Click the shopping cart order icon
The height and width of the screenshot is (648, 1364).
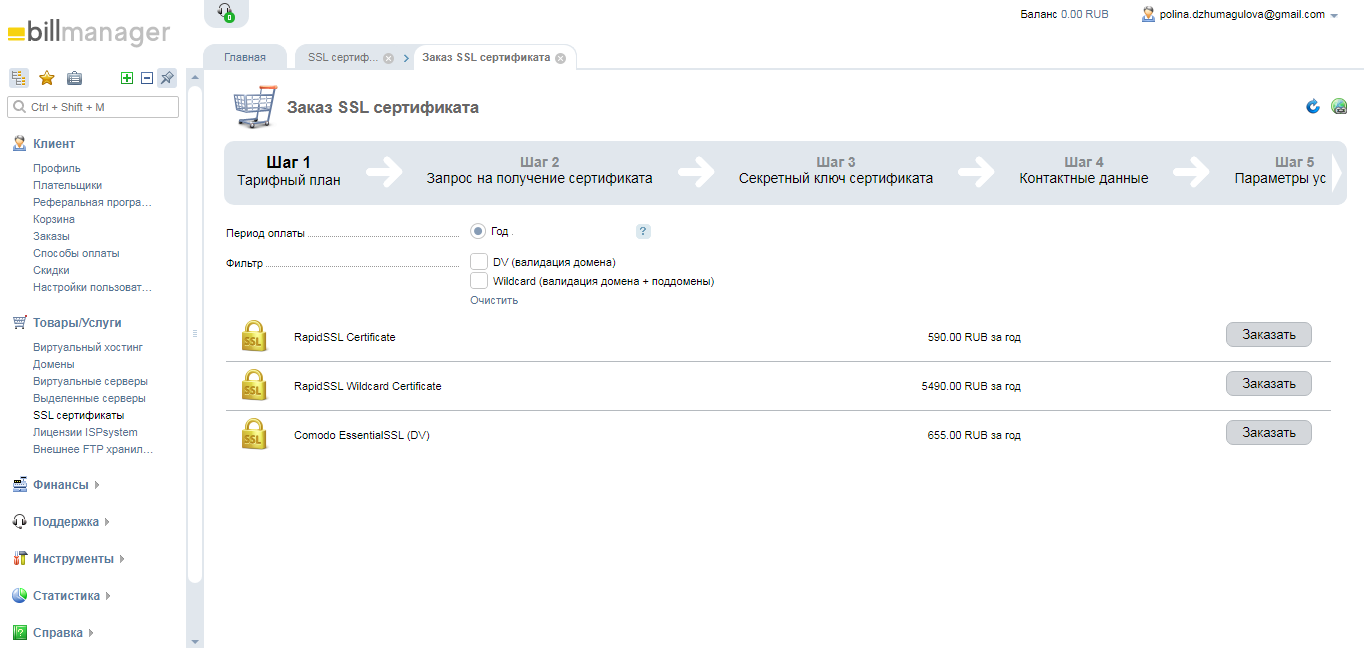254,107
